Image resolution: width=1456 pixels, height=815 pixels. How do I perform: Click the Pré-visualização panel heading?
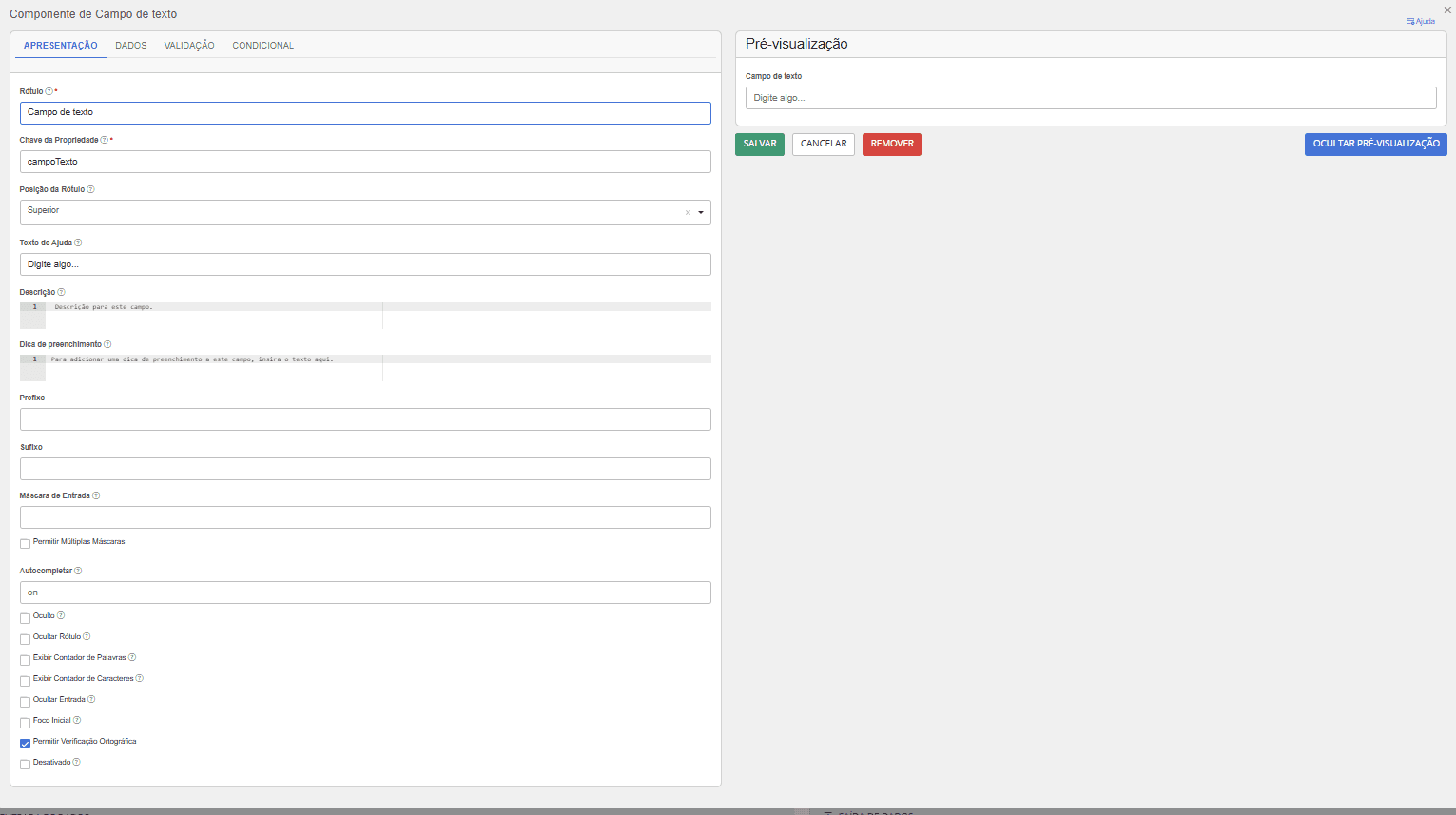pyautogui.click(x=797, y=44)
